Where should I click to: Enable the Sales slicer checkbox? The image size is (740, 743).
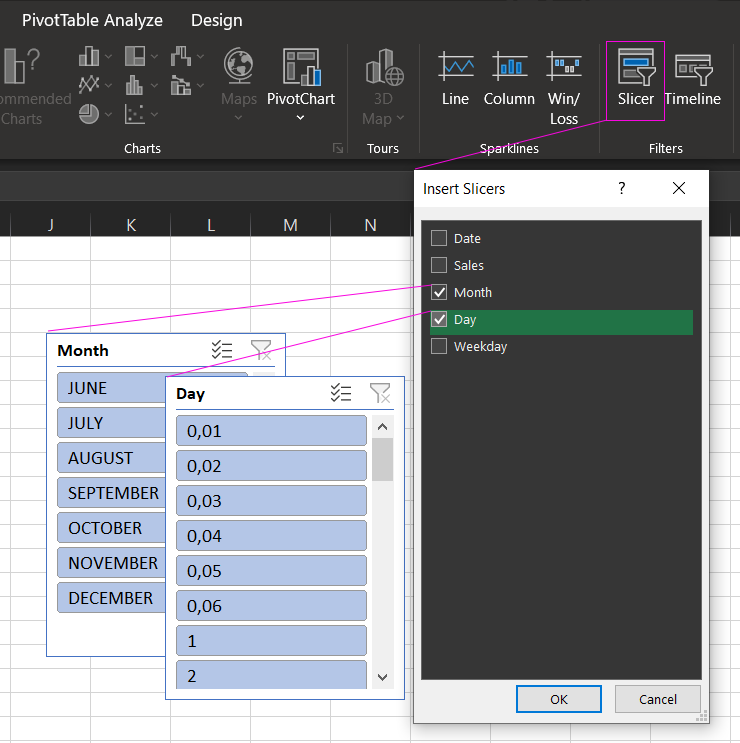click(438, 265)
